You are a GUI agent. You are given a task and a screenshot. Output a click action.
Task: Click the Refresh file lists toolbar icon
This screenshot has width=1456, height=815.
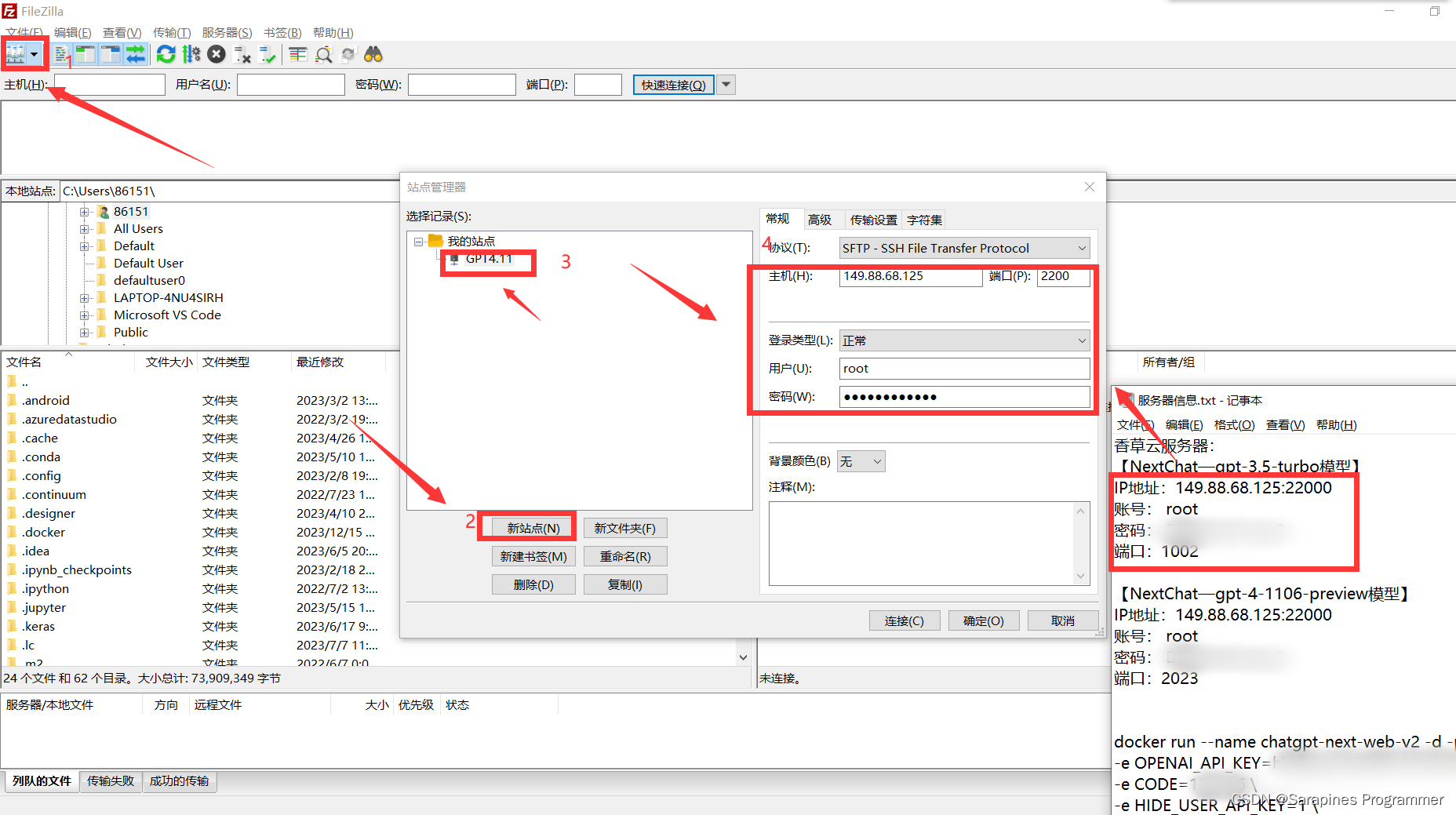pyautogui.click(x=166, y=53)
